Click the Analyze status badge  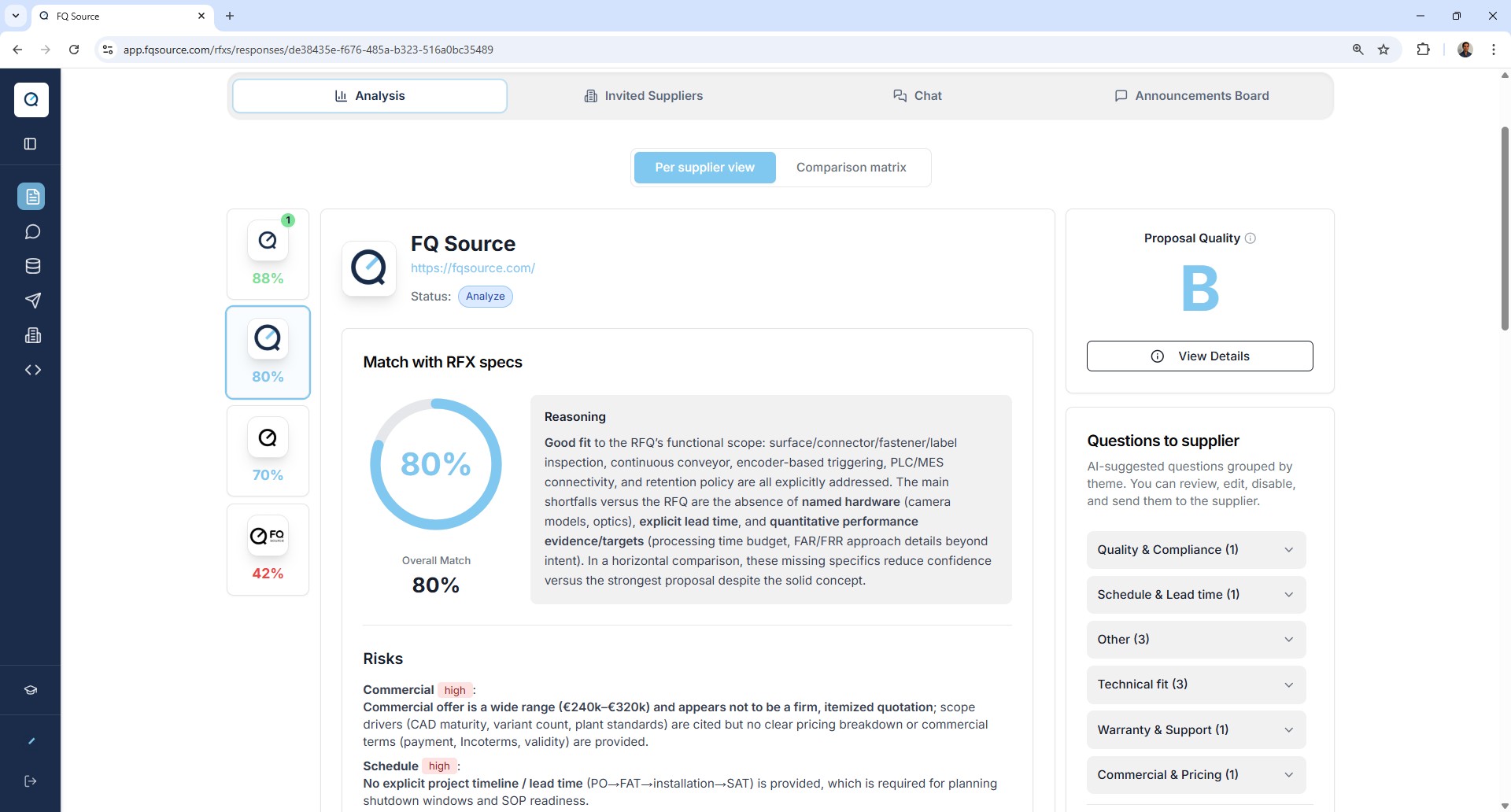point(486,297)
